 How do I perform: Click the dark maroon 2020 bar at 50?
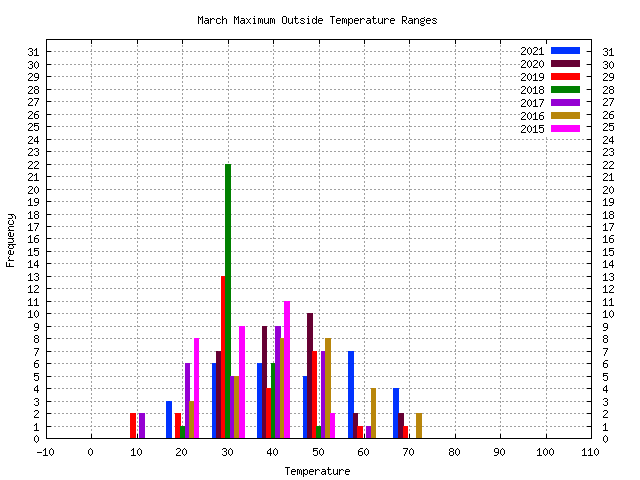[310, 376]
